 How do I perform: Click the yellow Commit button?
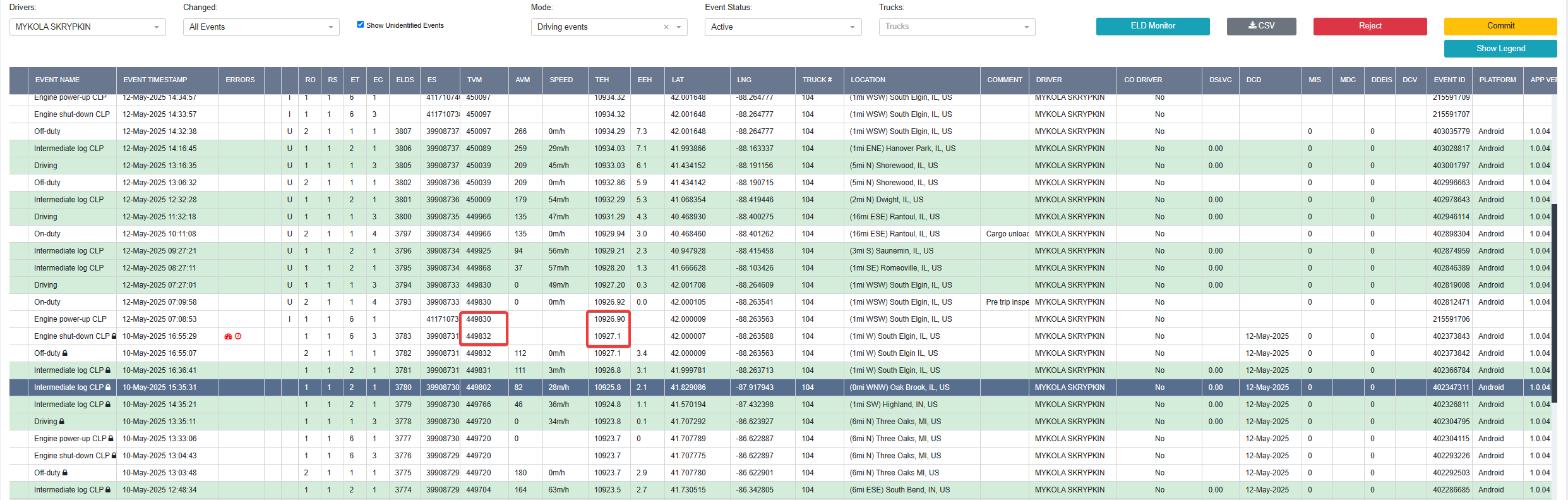pyautogui.click(x=1500, y=26)
